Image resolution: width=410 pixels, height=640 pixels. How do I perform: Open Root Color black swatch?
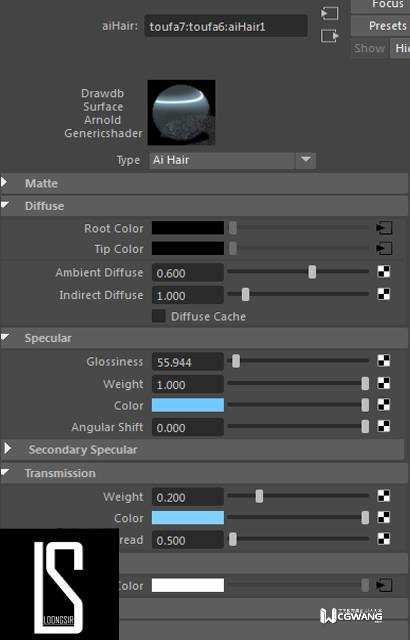[x=188, y=228]
